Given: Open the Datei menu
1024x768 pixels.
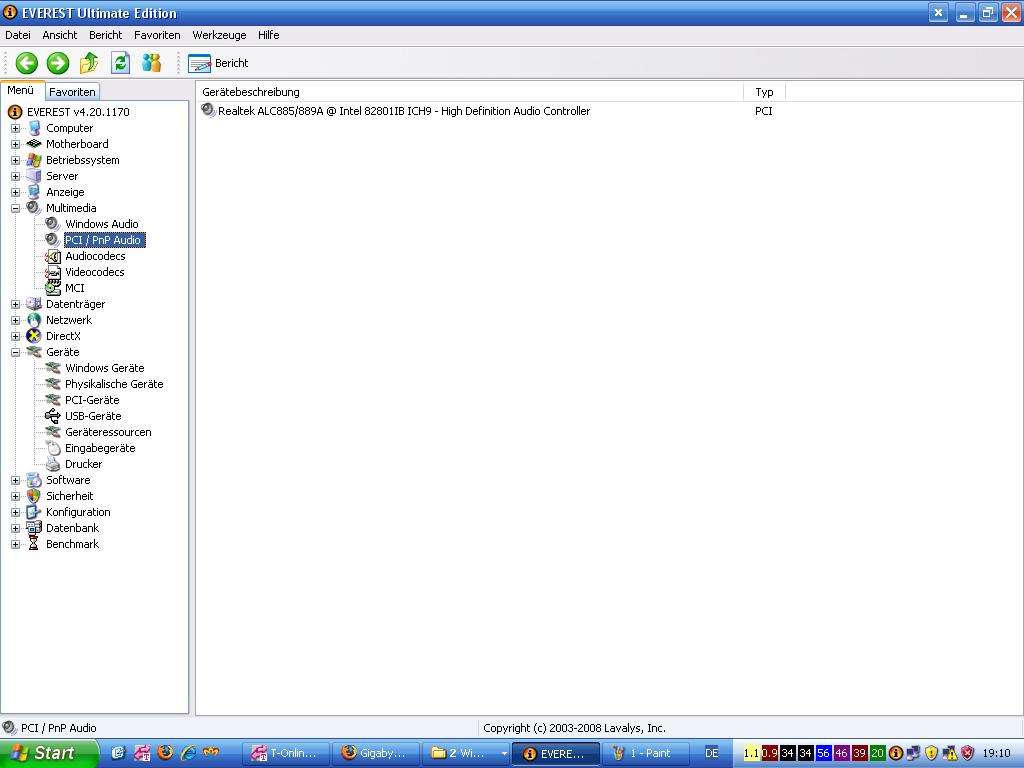Looking at the screenshot, I should (x=18, y=35).
